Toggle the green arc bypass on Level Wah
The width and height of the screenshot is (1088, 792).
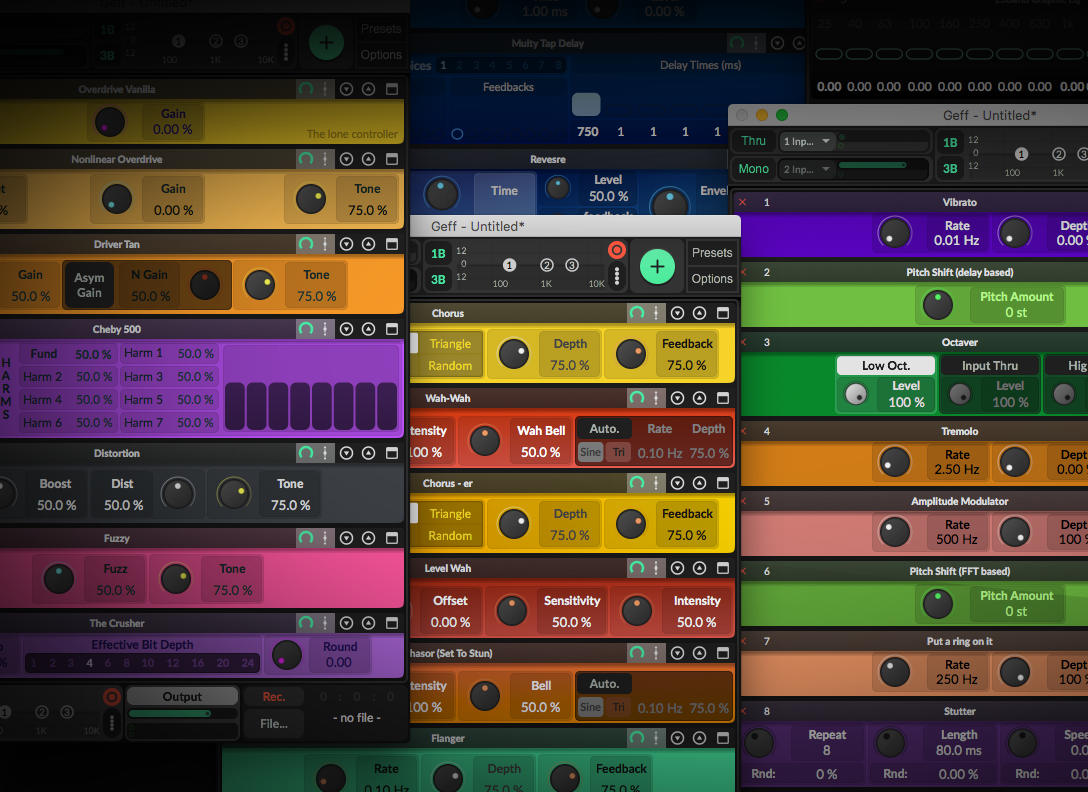pos(636,568)
